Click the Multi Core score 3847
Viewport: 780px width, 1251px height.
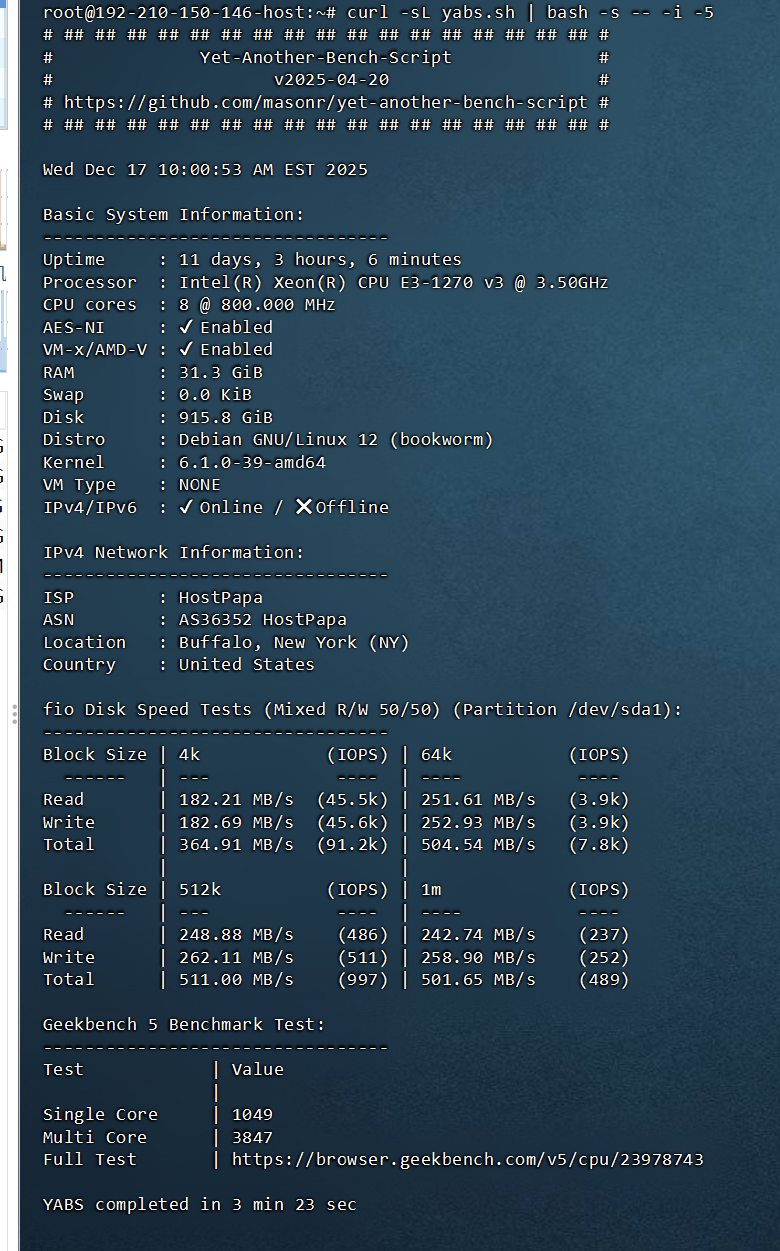click(x=252, y=1137)
